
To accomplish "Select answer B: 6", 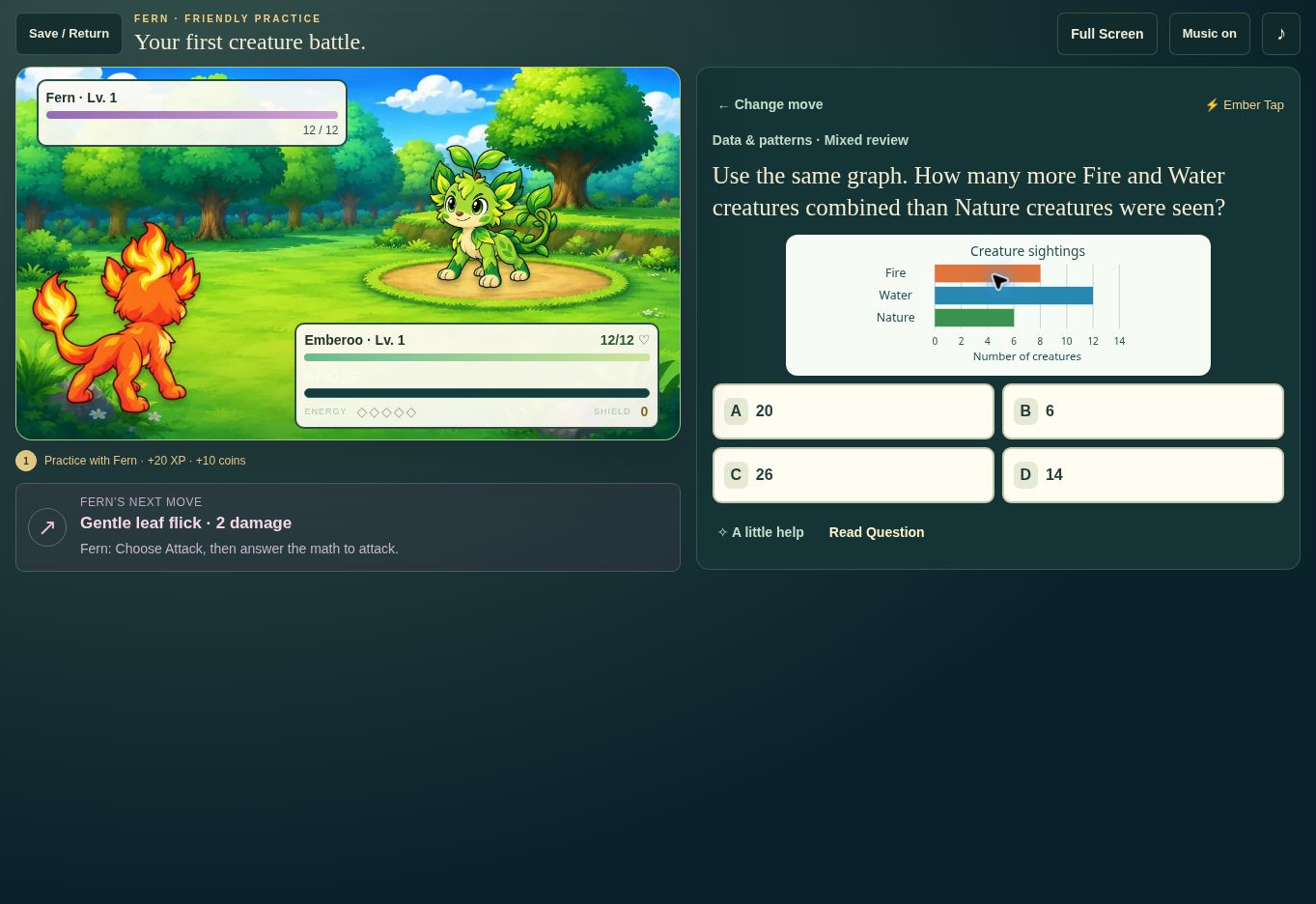I will [1143, 411].
